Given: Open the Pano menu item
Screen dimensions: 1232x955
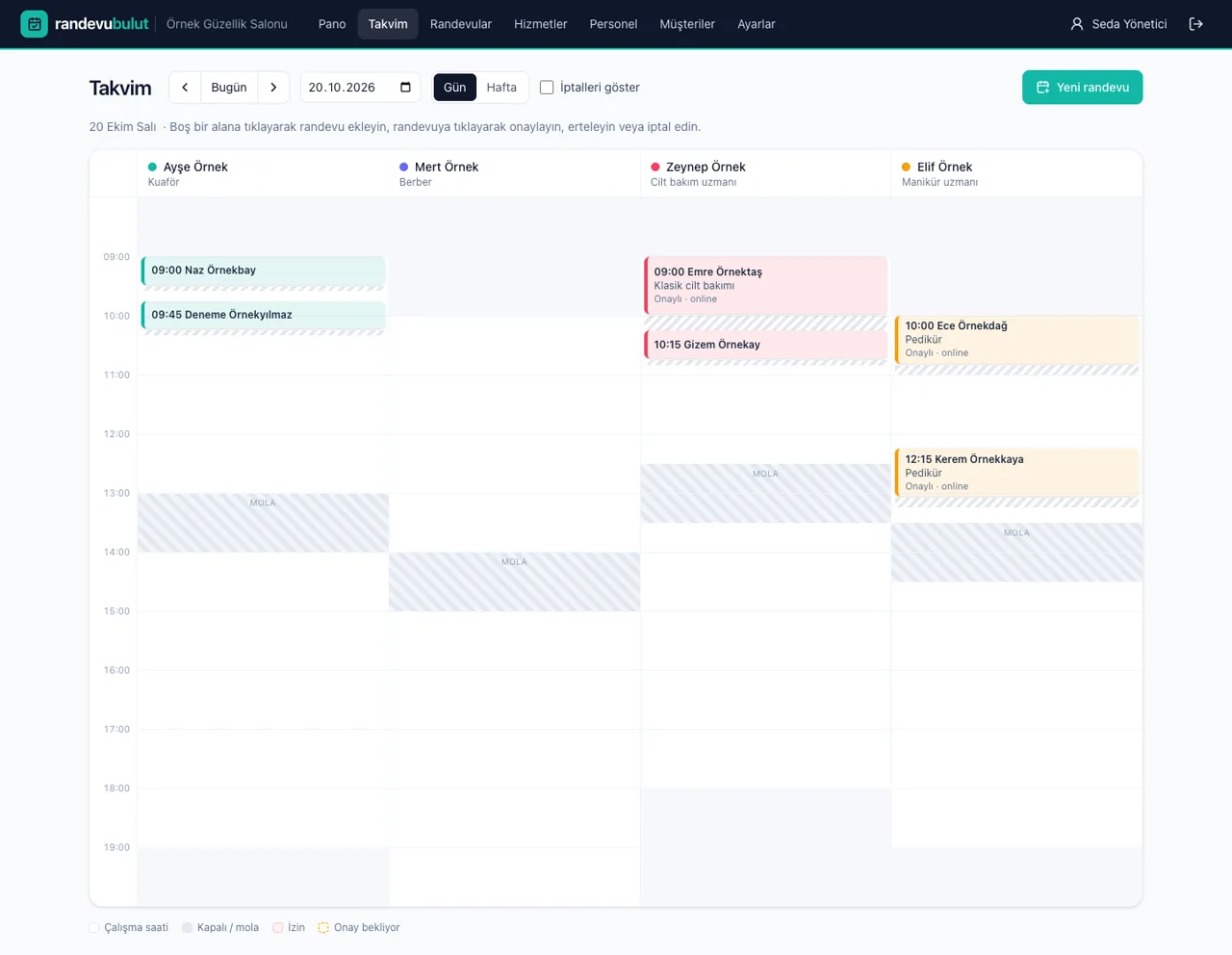Looking at the screenshot, I should click(332, 24).
